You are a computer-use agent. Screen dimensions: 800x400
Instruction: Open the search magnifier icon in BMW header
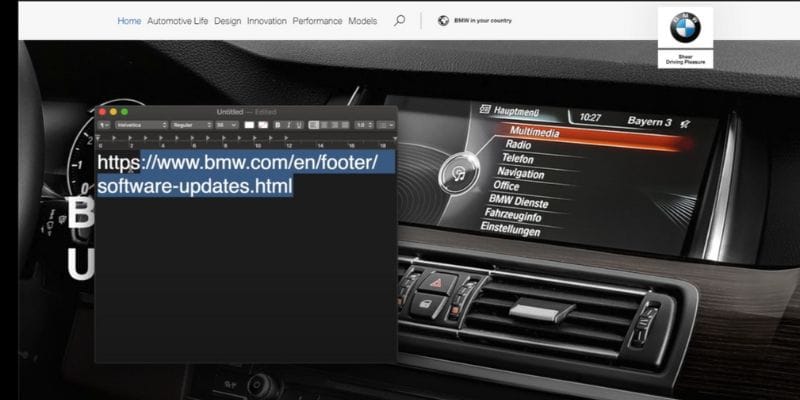point(399,20)
